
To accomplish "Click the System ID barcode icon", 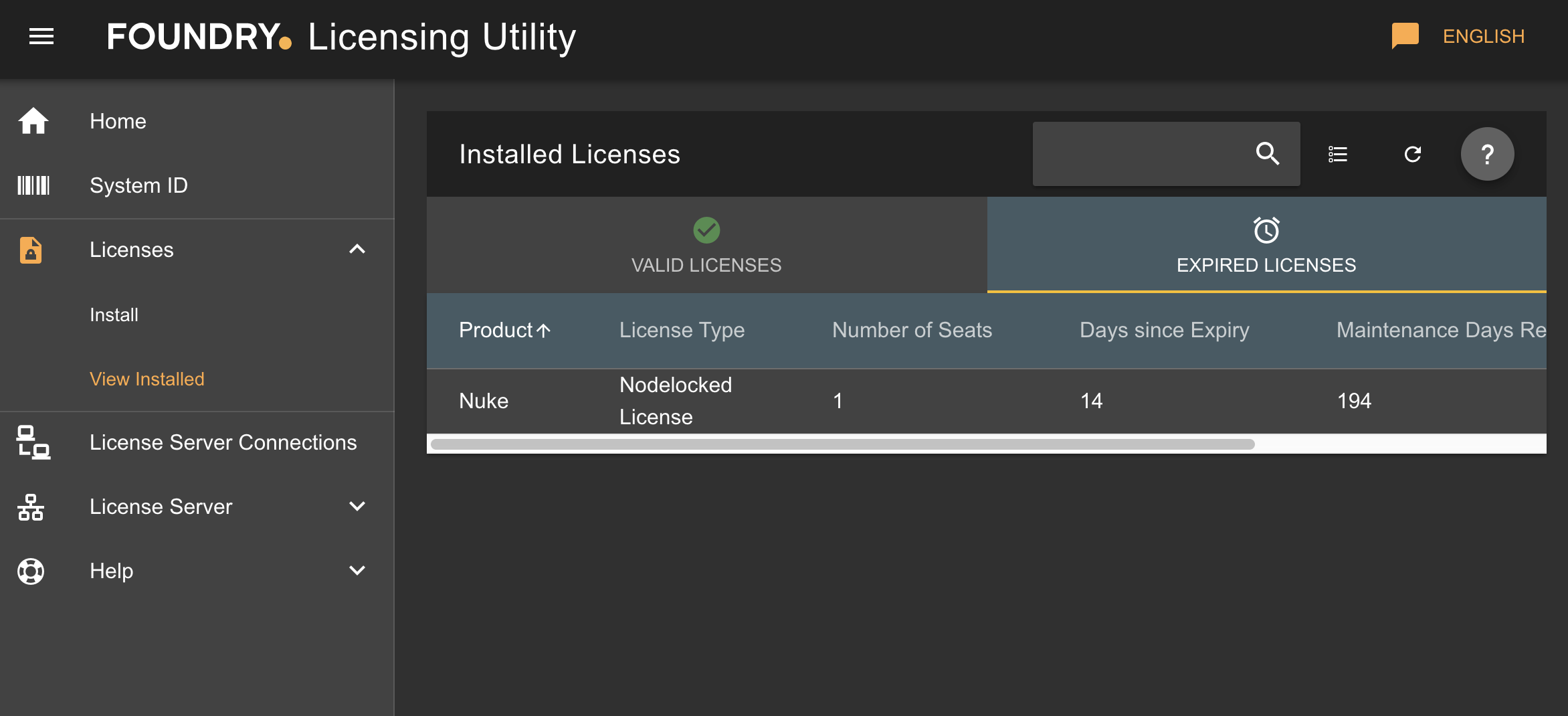I will (x=33, y=185).
